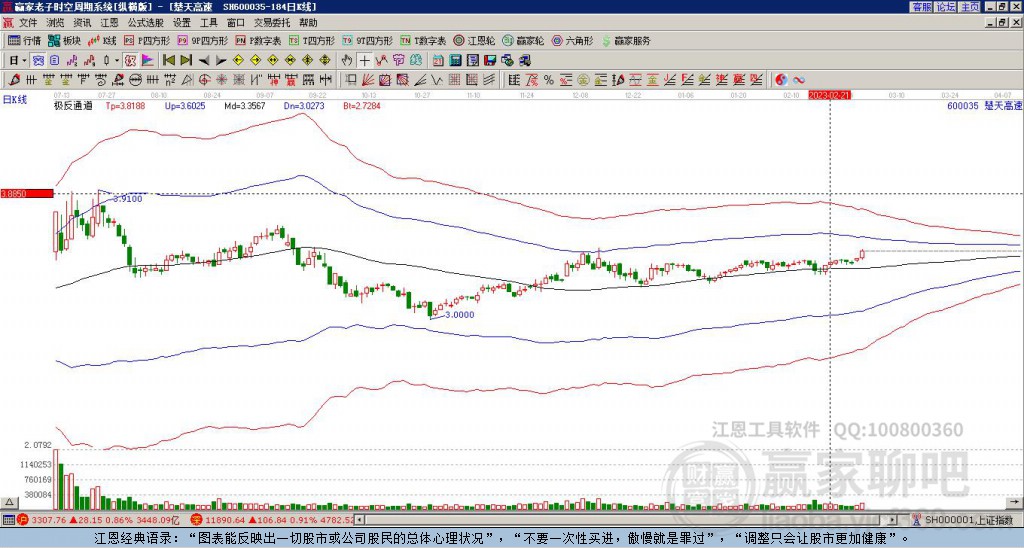Click the blue-red infinity wave icon

(x=799, y=80)
